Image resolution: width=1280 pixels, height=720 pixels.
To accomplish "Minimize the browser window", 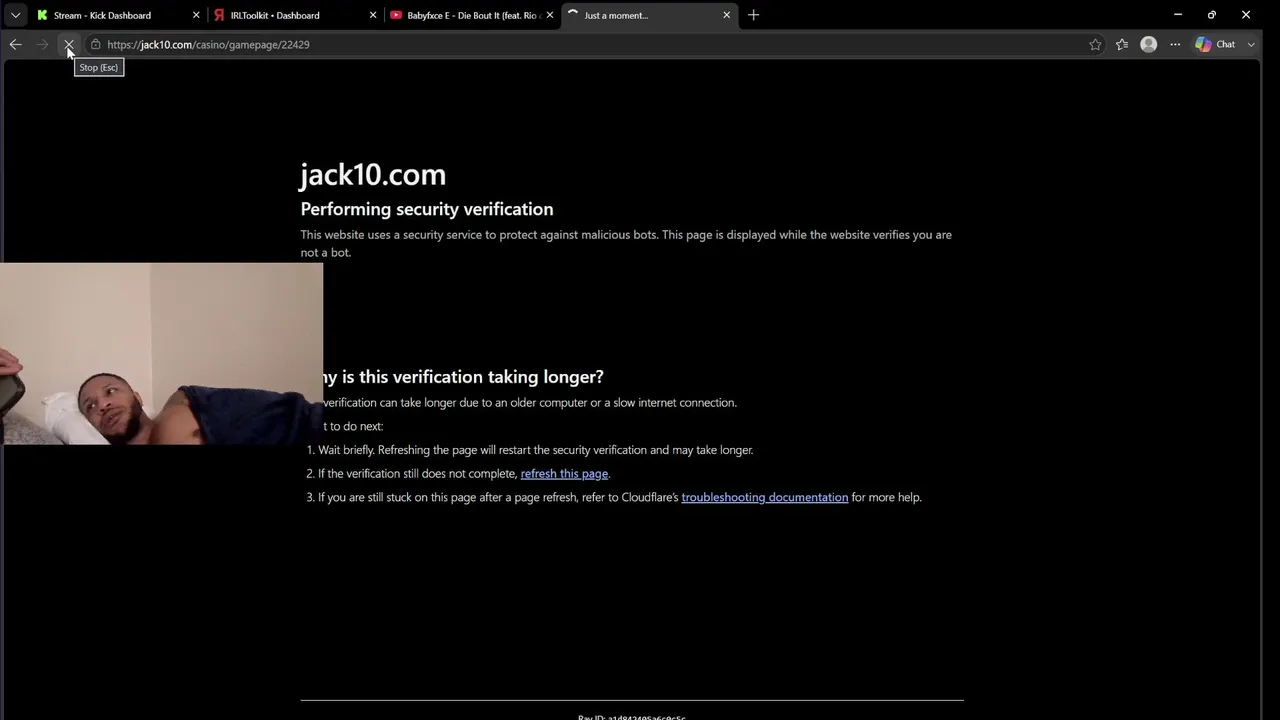I will [1178, 15].
